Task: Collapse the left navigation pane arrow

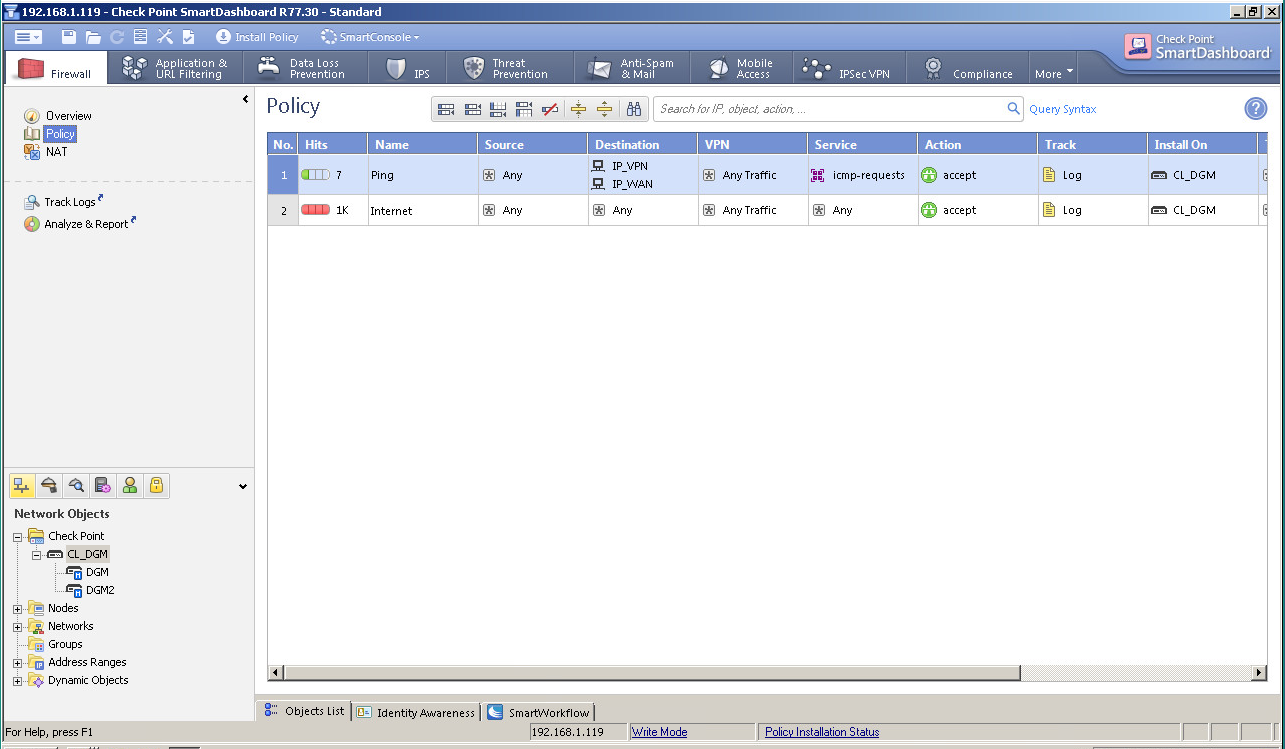Action: point(245,99)
